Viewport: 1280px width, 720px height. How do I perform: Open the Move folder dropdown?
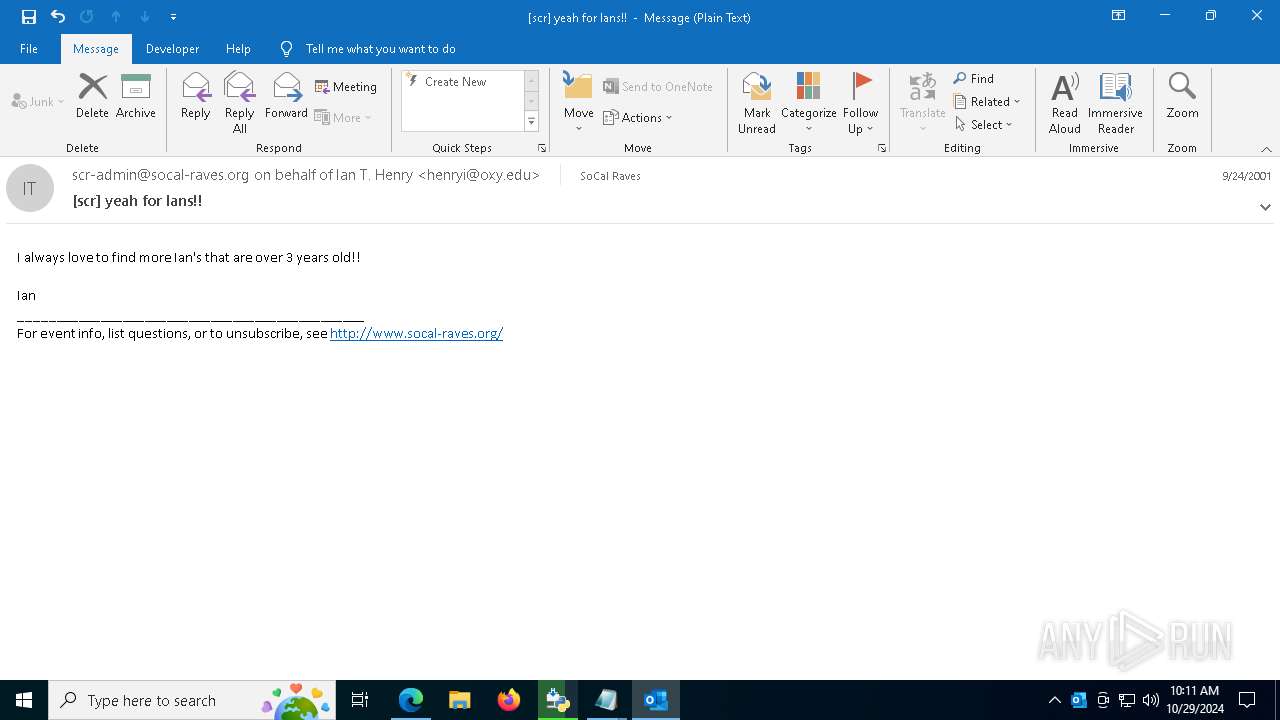(x=579, y=103)
